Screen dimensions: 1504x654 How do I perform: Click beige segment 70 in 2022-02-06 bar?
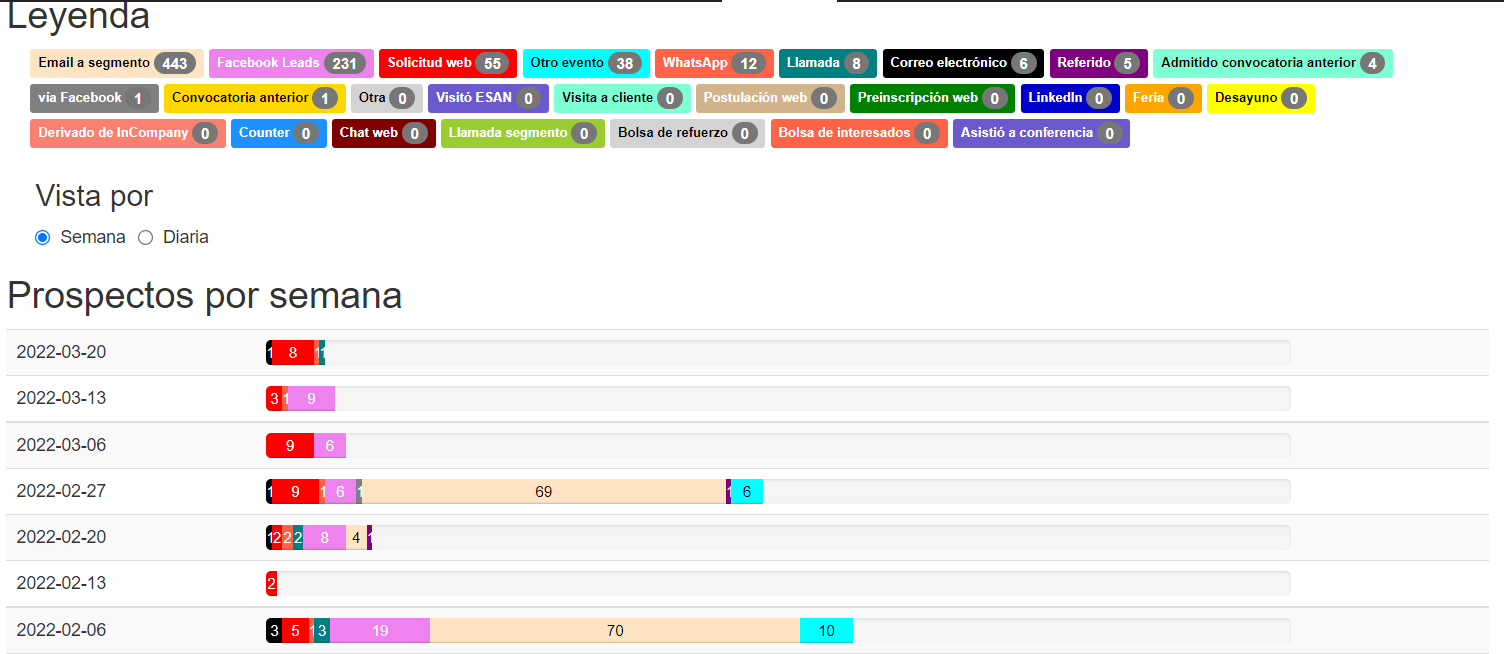click(615, 630)
